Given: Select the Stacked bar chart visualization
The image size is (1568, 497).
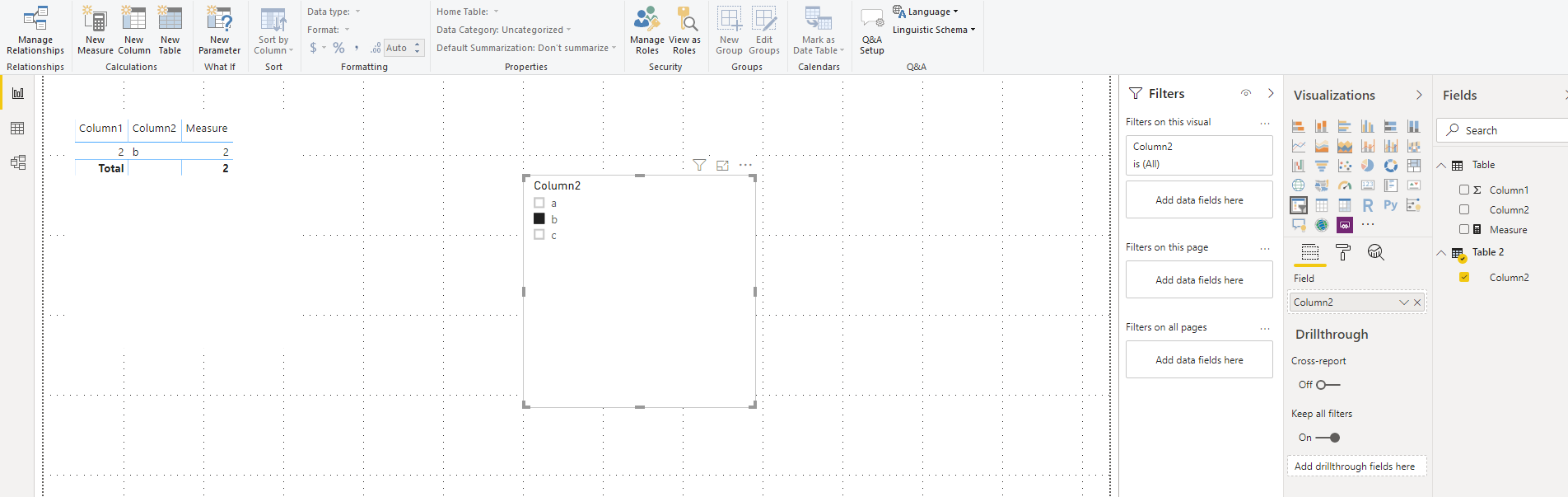Looking at the screenshot, I should pos(1299,126).
